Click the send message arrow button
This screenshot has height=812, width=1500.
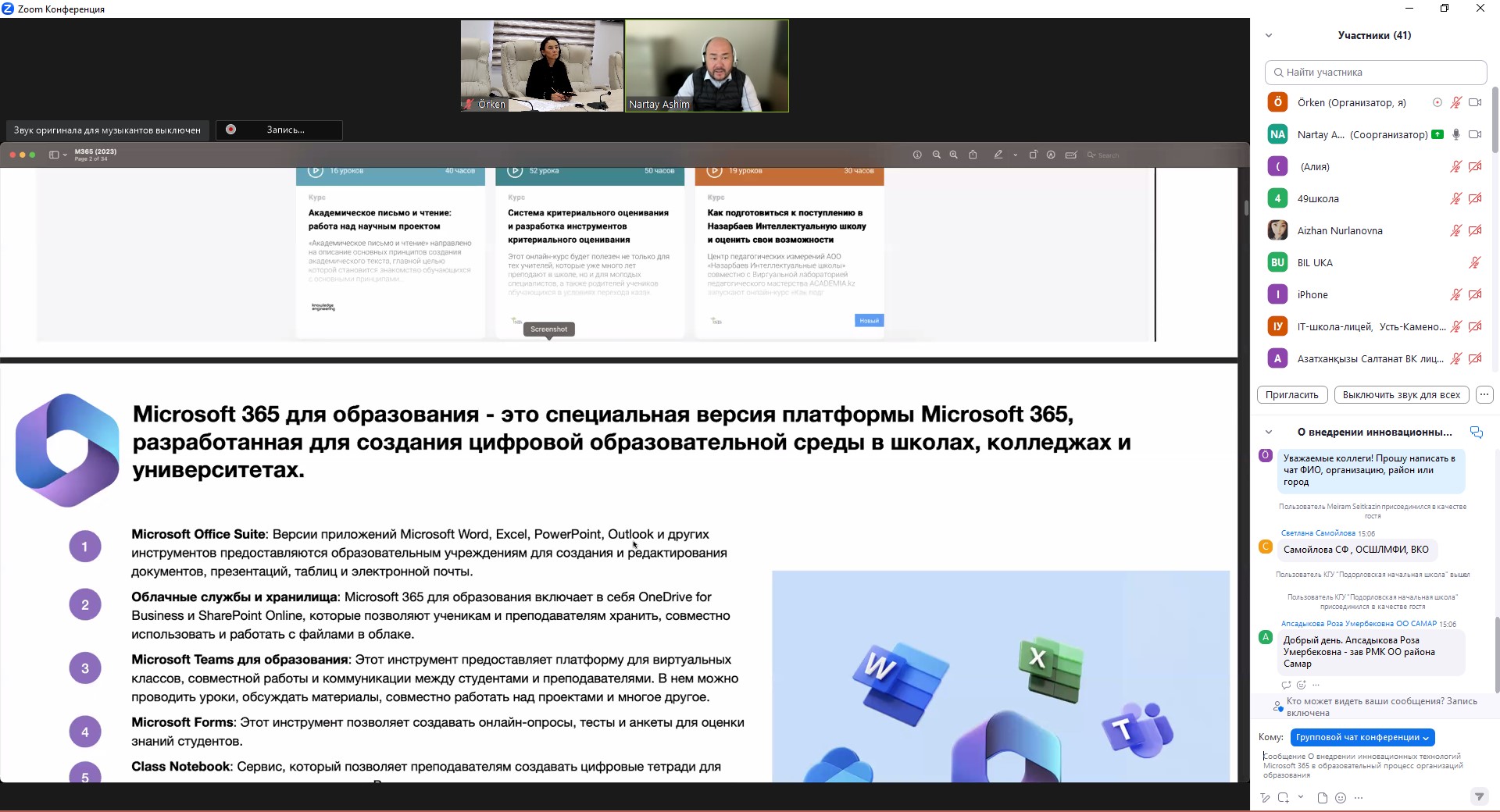click(1478, 796)
